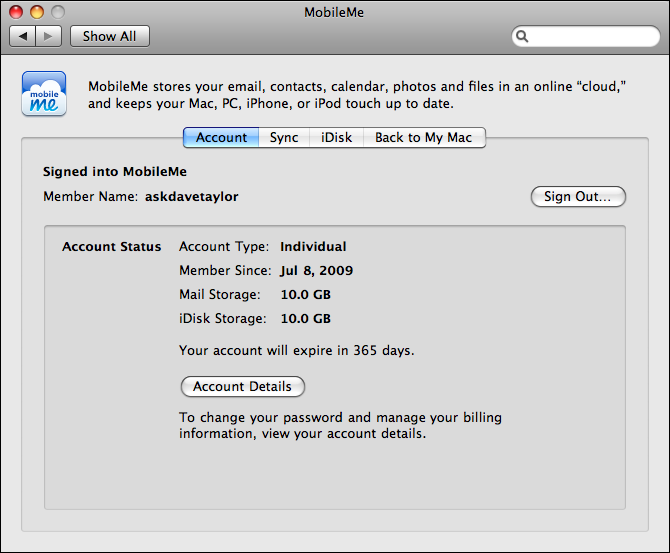Click the 'Signed into MobileMe' heading
The height and width of the screenshot is (553, 670).
115,172
